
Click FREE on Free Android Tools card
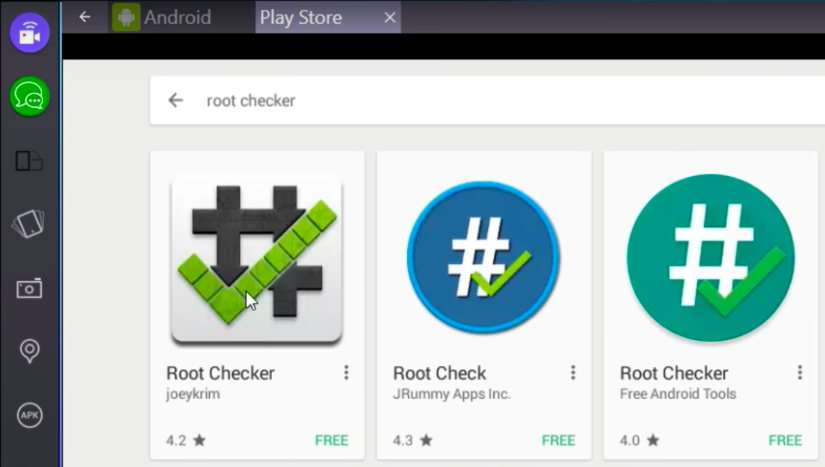coord(785,440)
